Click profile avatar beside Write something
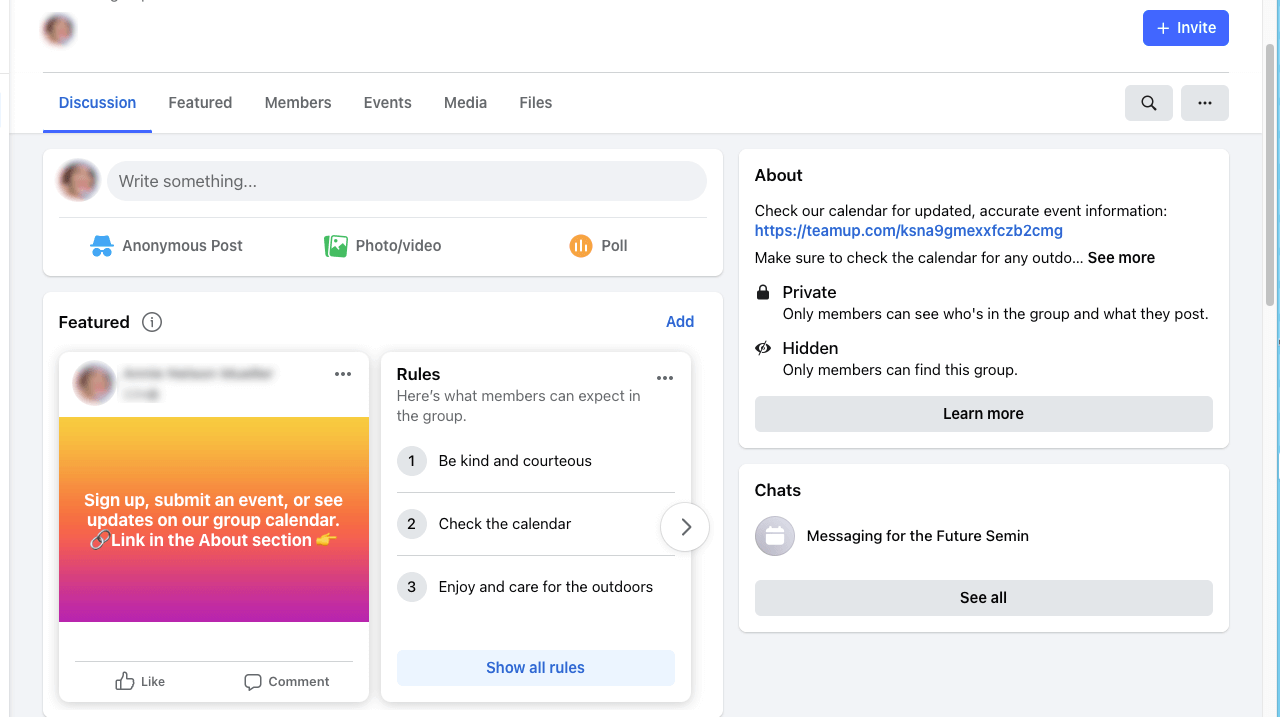Image resolution: width=1280 pixels, height=720 pixels. point(79,181)
